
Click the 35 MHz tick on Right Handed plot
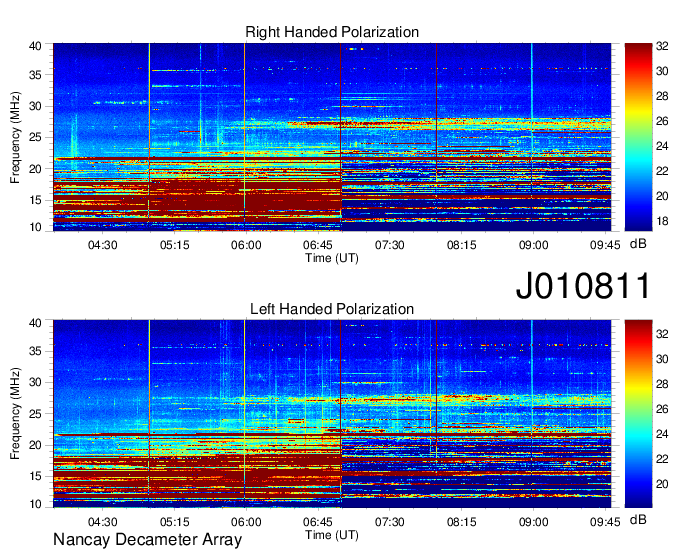(35, 75)
